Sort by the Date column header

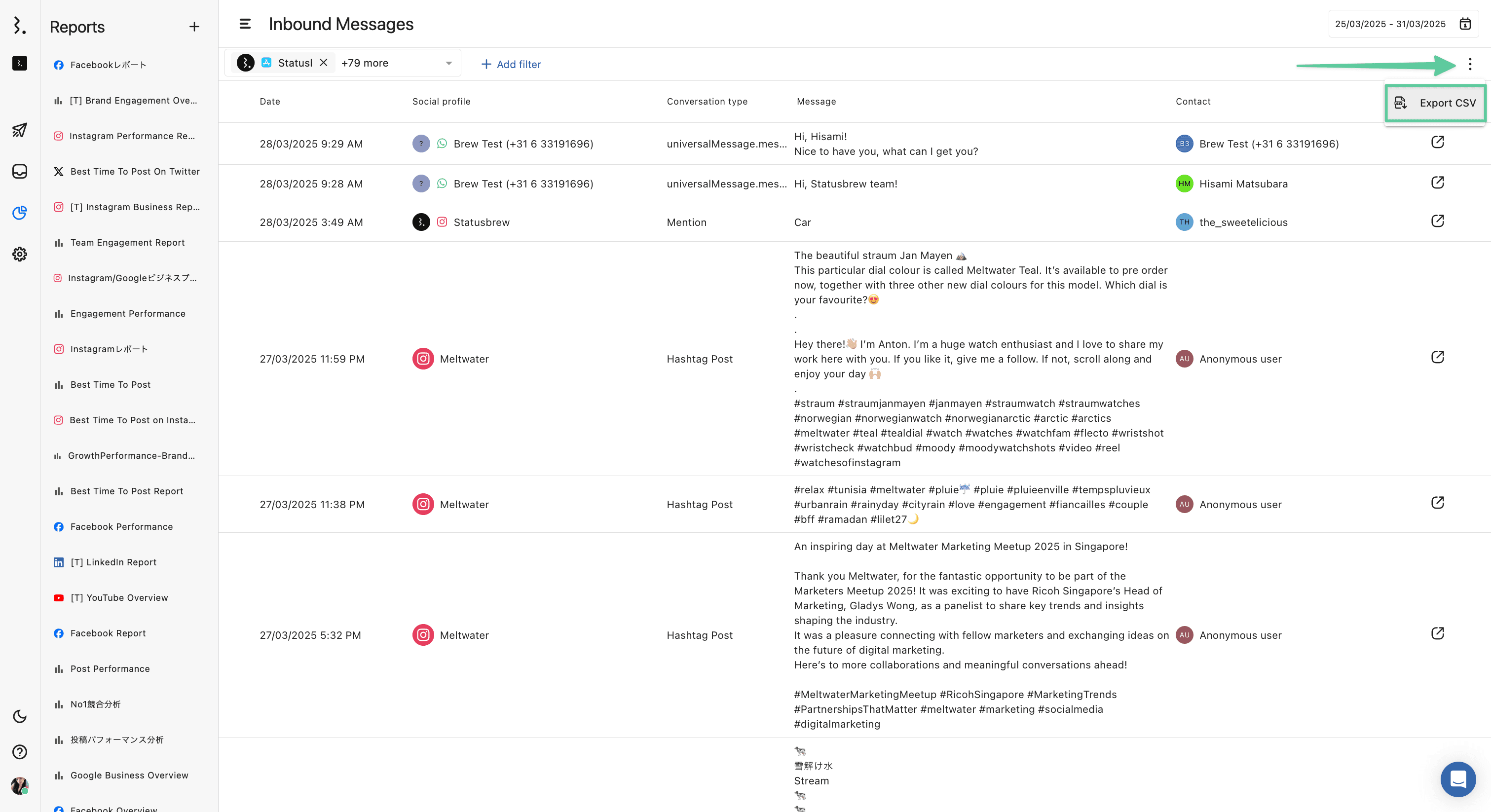[x=270, y=101]
